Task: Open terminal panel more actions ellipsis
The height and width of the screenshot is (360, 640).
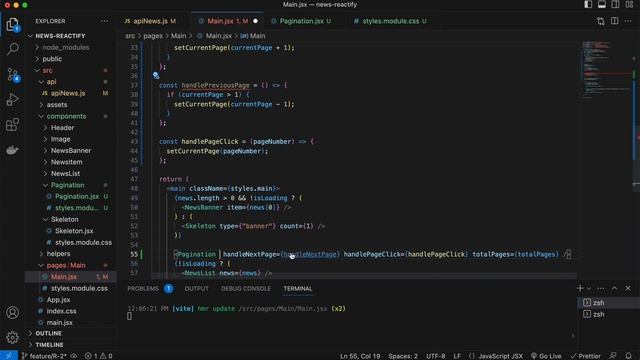Action: point(600,289)
